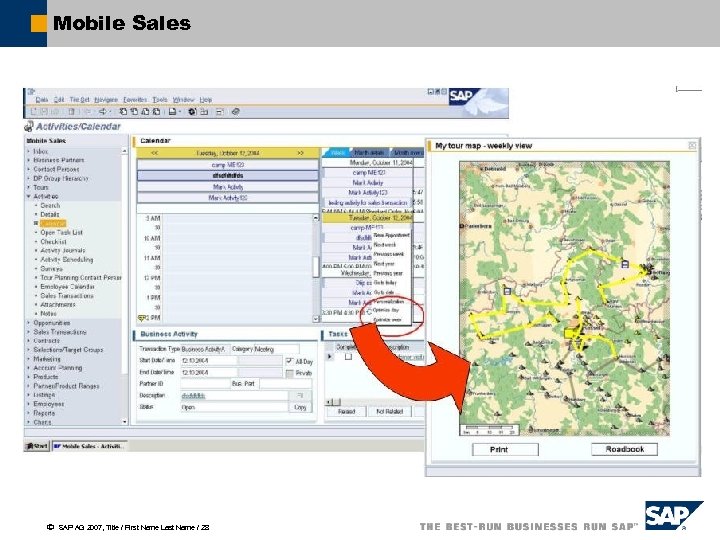720x540 pixels.
Task: Choose New Appointment in context menu
Action: coord(391,235)
